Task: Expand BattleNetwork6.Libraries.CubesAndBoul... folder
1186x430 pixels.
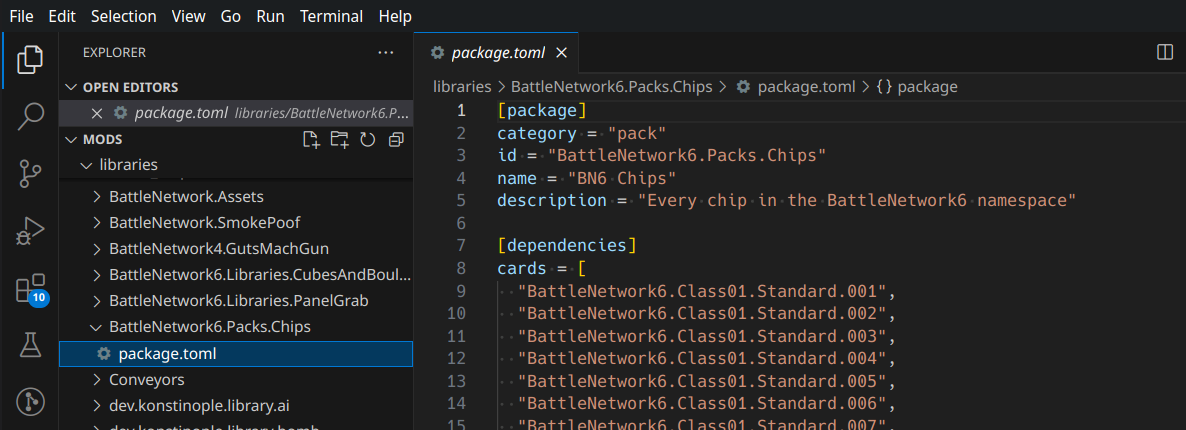Action: pyautogui.click(x=96, y=275)
